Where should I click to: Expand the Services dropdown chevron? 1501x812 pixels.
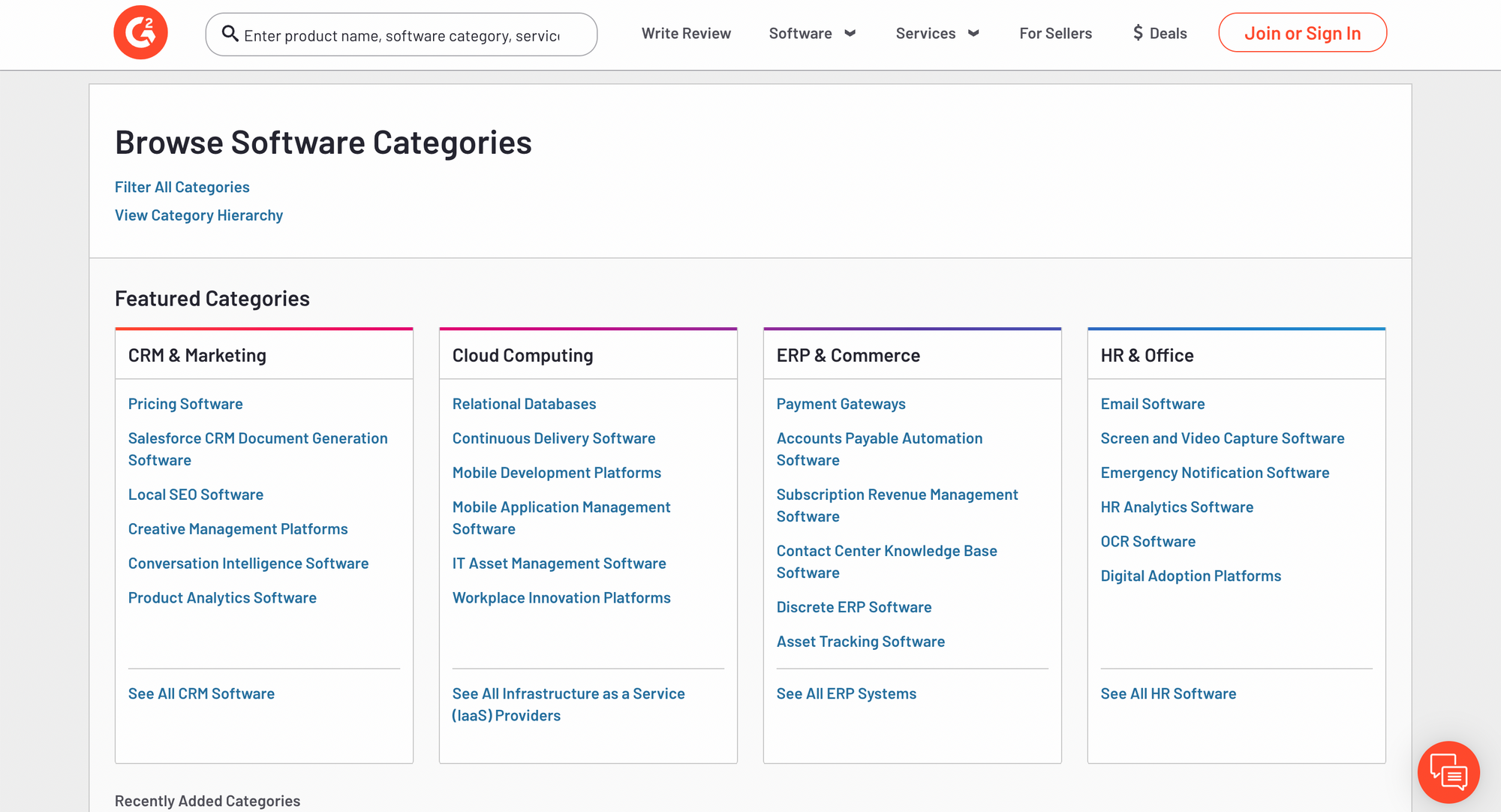coord(974,33)
